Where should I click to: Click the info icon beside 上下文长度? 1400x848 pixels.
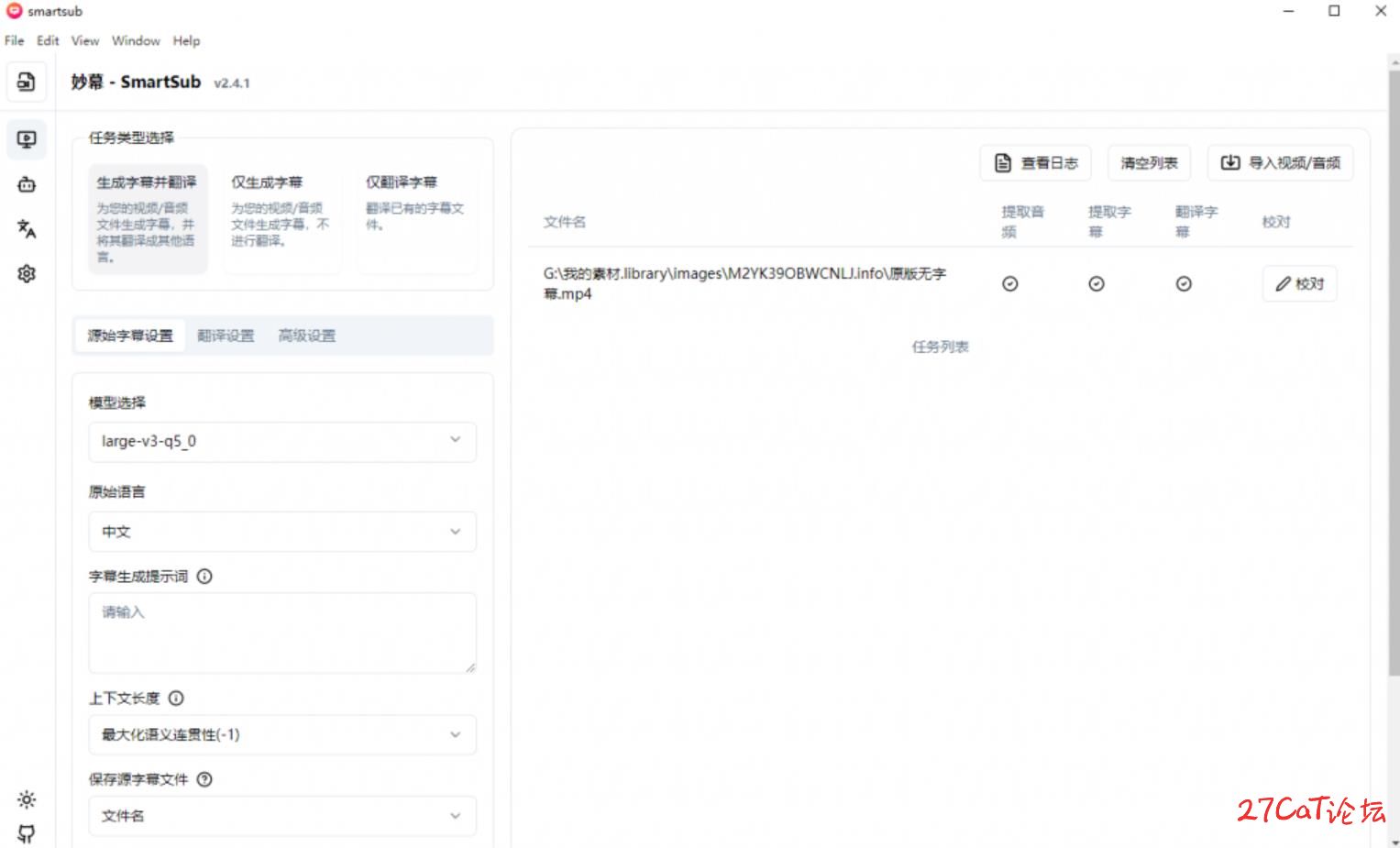176,698
